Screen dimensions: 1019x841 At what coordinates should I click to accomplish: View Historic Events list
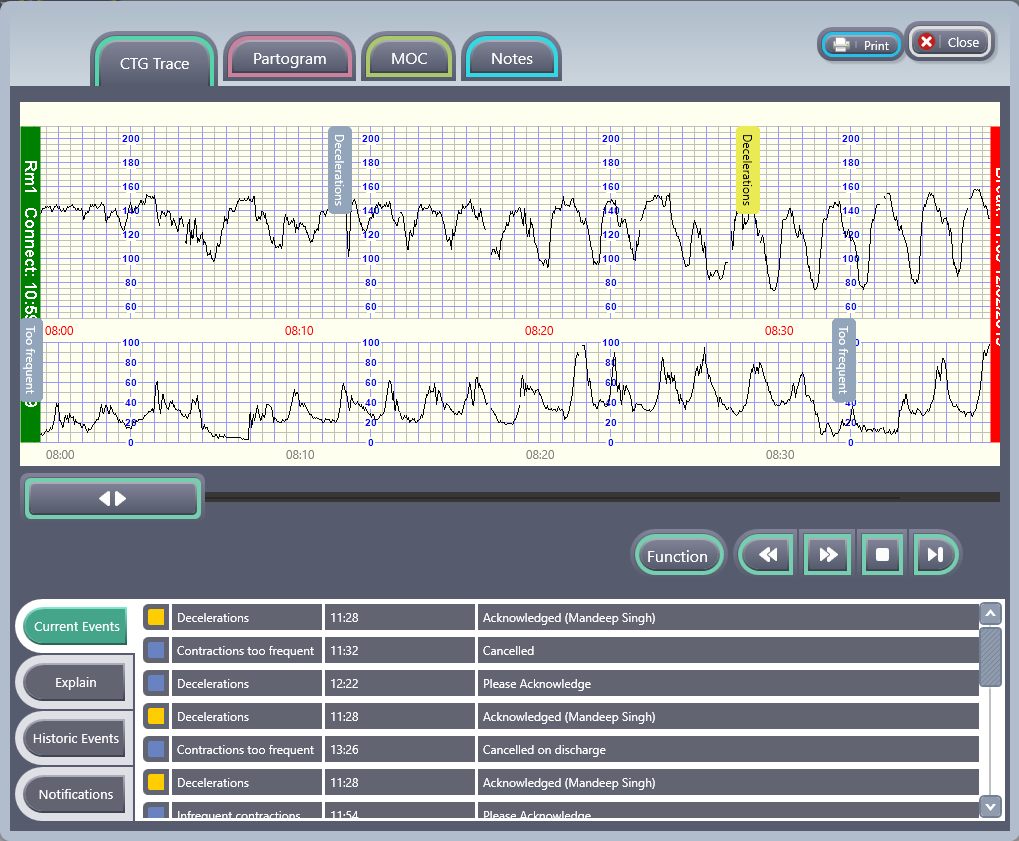76,738
